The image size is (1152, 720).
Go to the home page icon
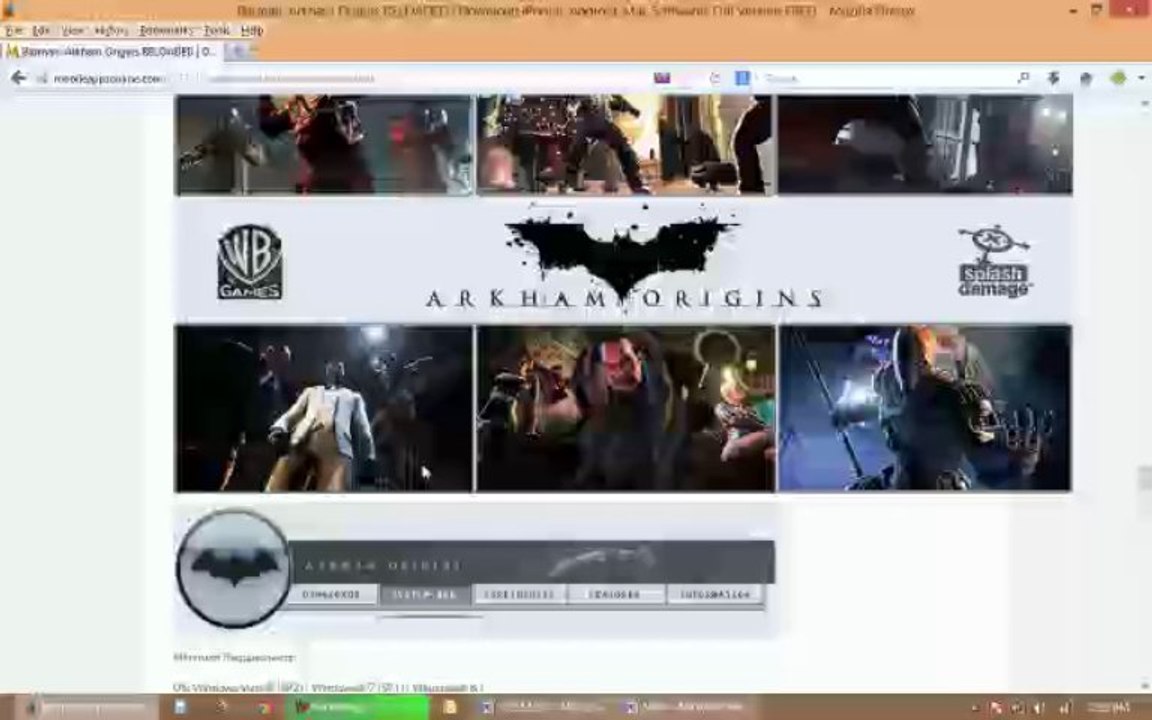[1086, 79]
